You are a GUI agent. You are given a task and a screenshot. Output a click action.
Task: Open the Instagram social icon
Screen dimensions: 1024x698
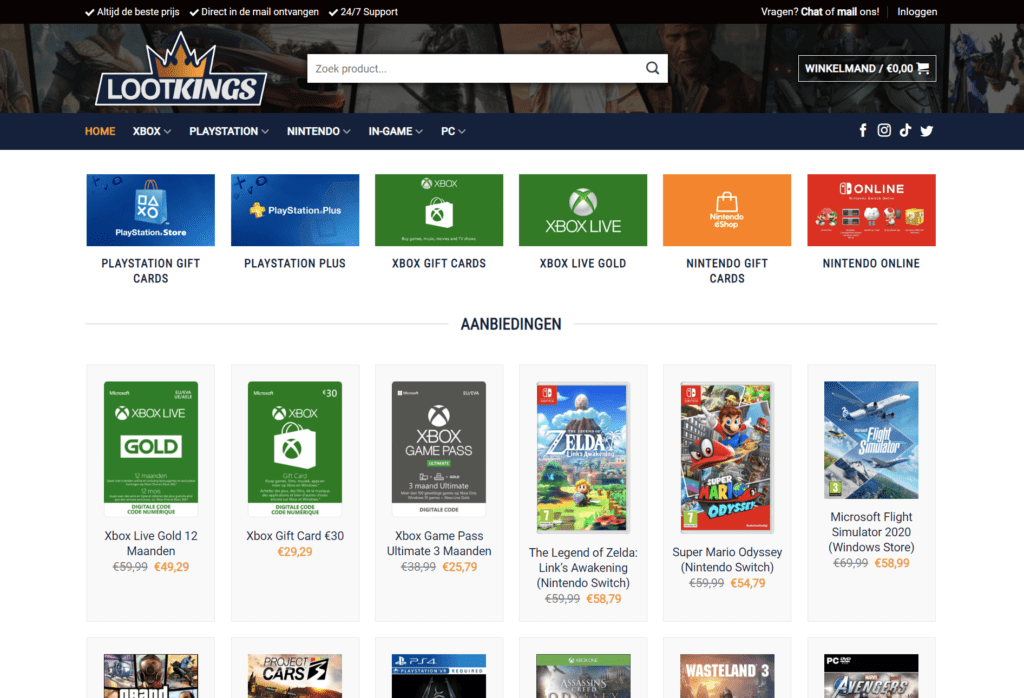884,131
